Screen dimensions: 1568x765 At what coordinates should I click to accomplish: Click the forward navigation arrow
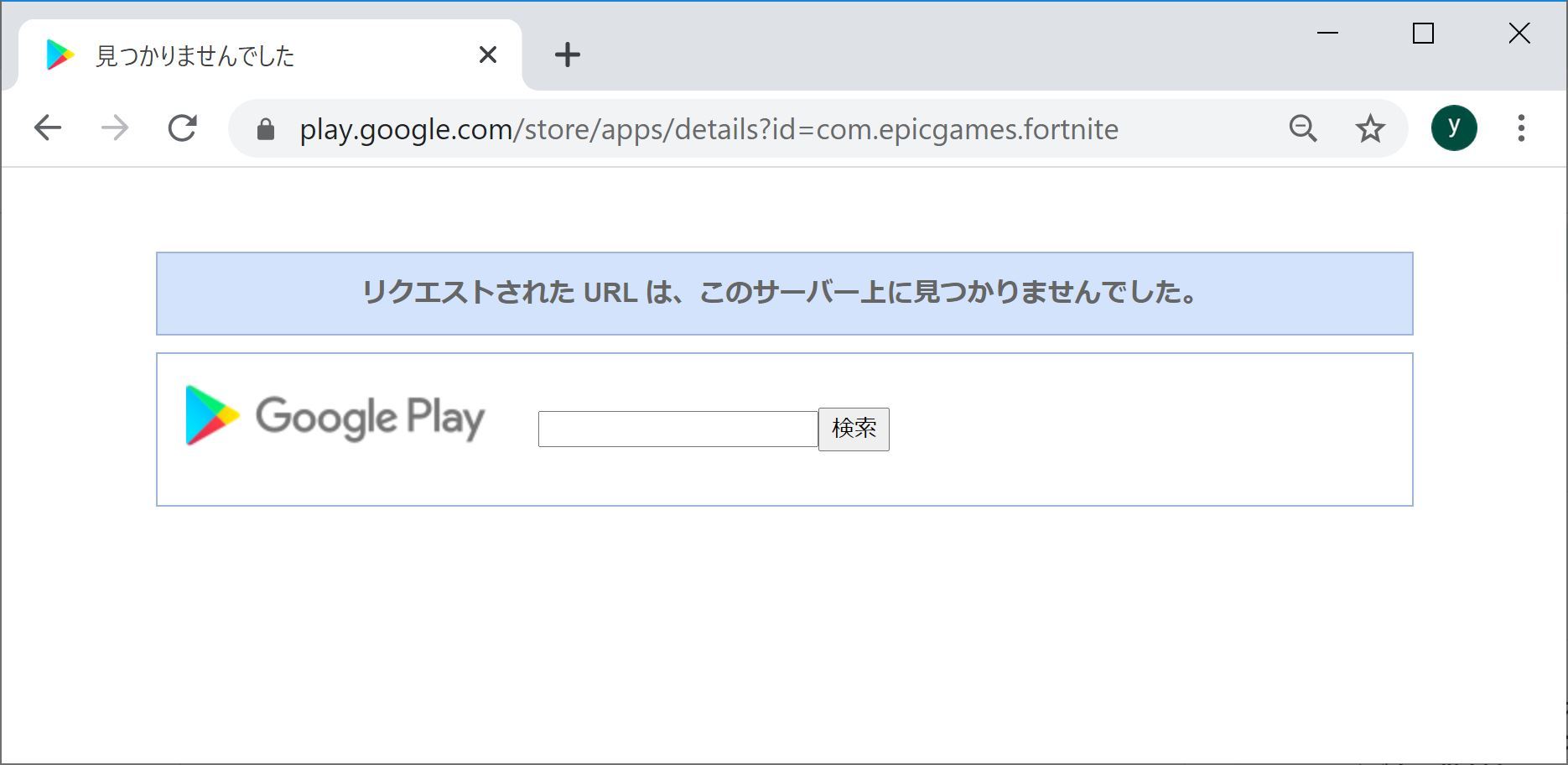point(115,128)
